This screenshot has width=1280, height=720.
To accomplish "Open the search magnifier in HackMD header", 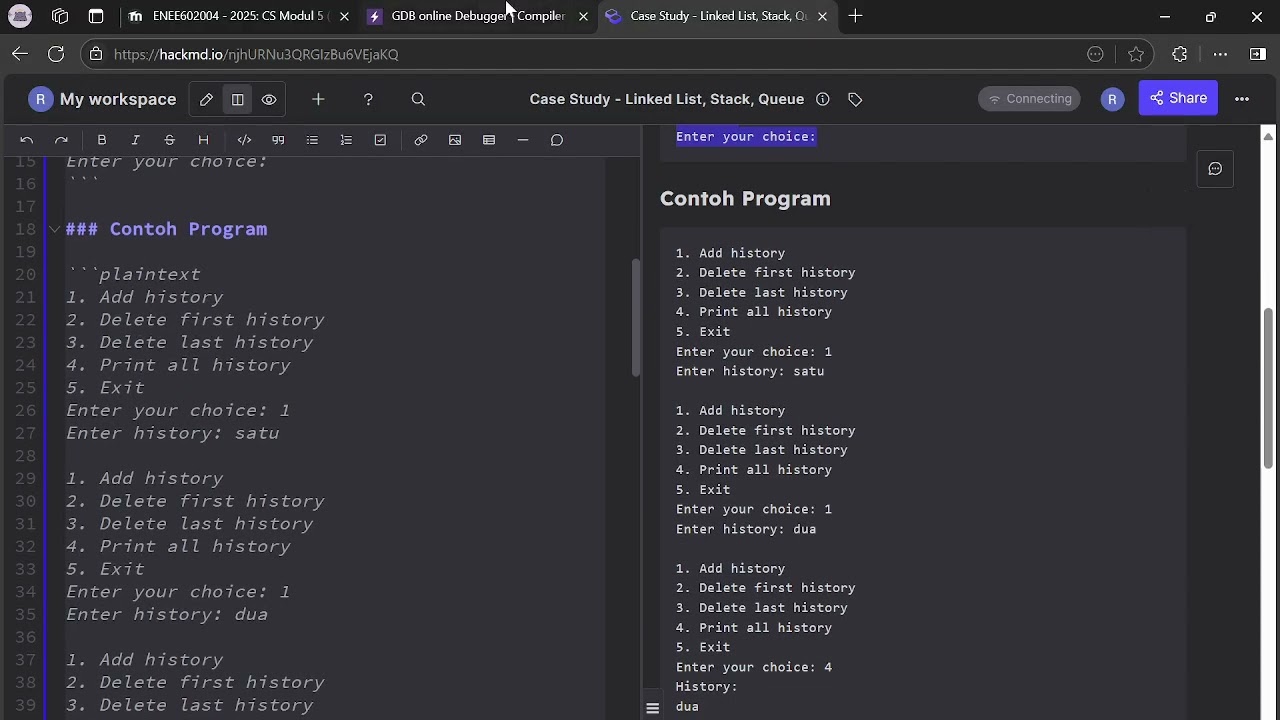I will [x=418, y=99].
